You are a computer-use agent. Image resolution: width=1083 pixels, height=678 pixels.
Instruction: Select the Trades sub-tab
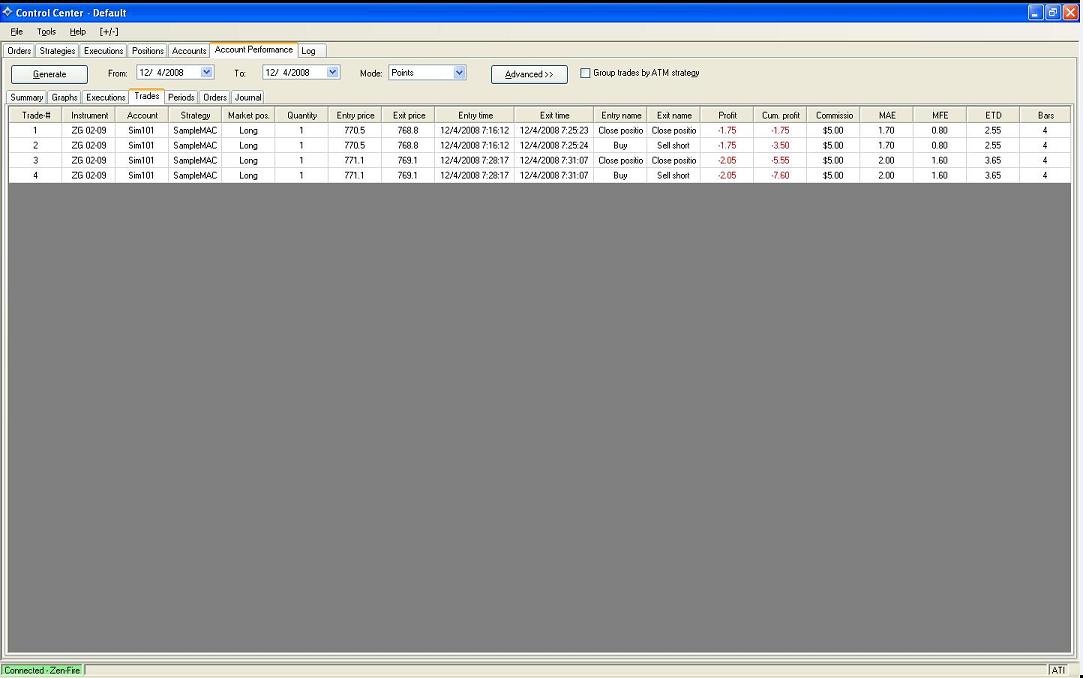coord(146,97)
